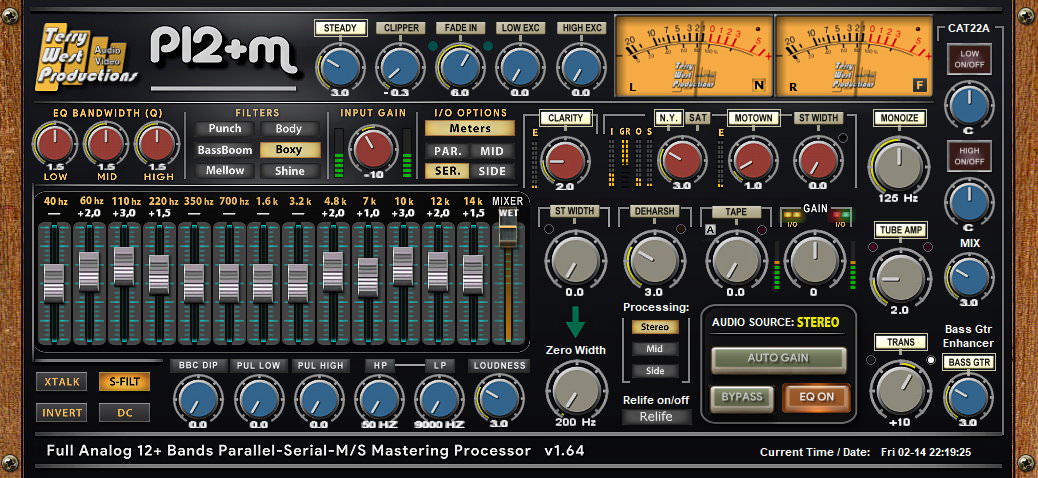
Task: Click the 1.6 k band fader
Action: click(263, 283)
